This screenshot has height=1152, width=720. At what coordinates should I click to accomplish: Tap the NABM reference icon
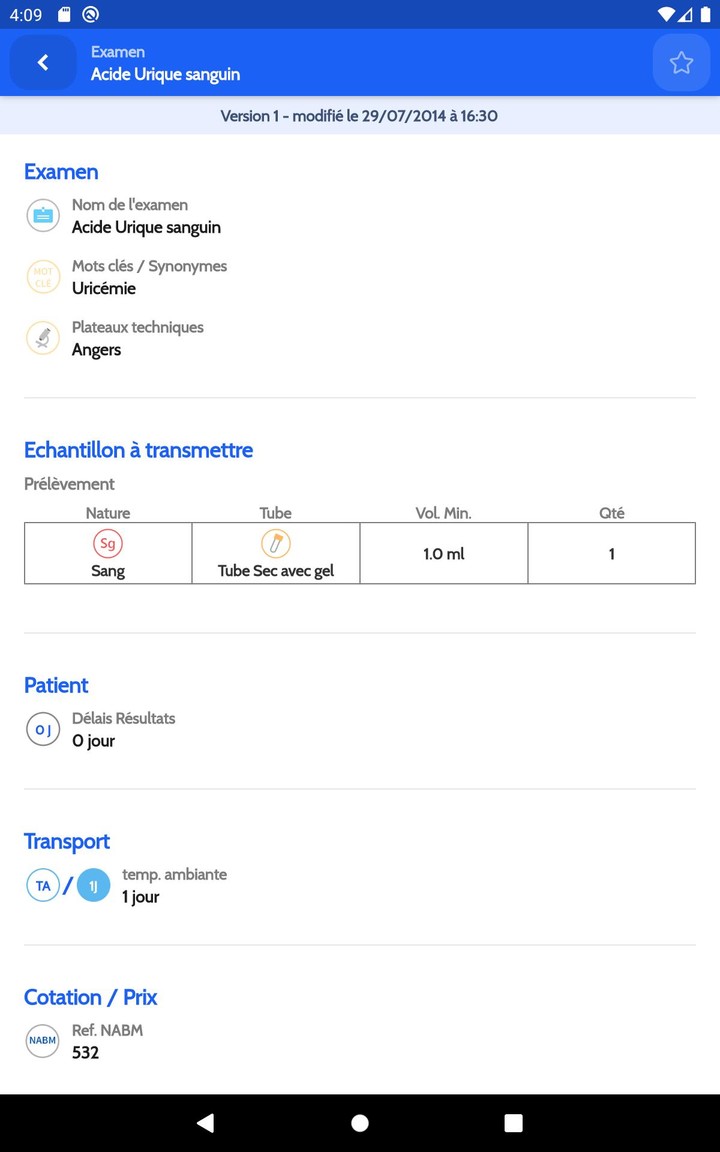42,1040
